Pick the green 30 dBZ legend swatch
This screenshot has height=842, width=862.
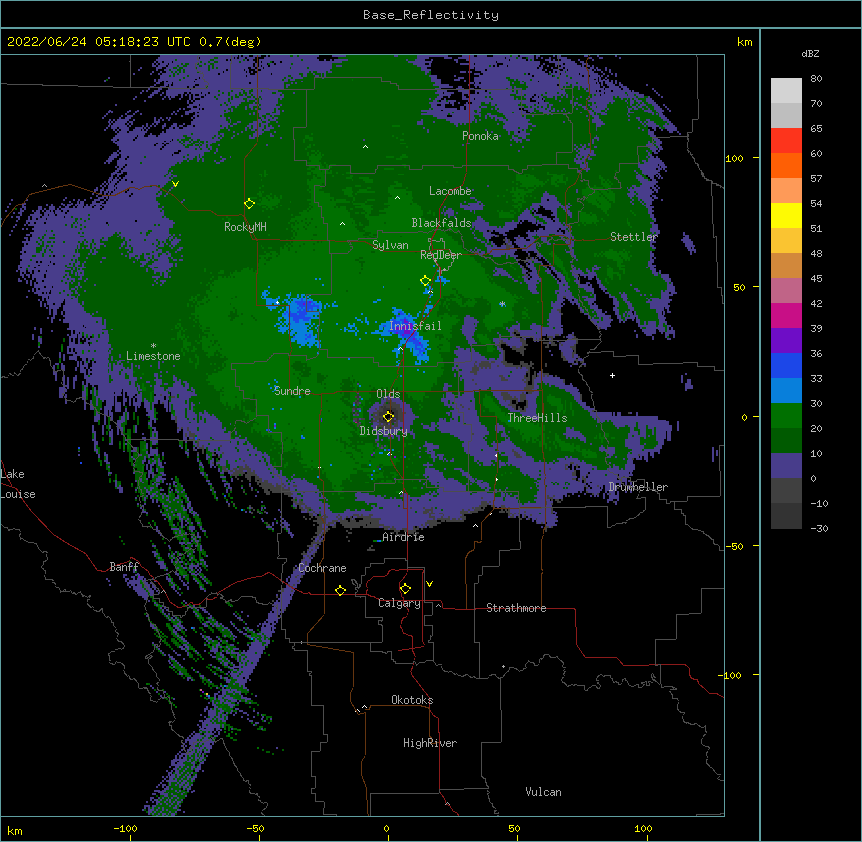[786, 416]
